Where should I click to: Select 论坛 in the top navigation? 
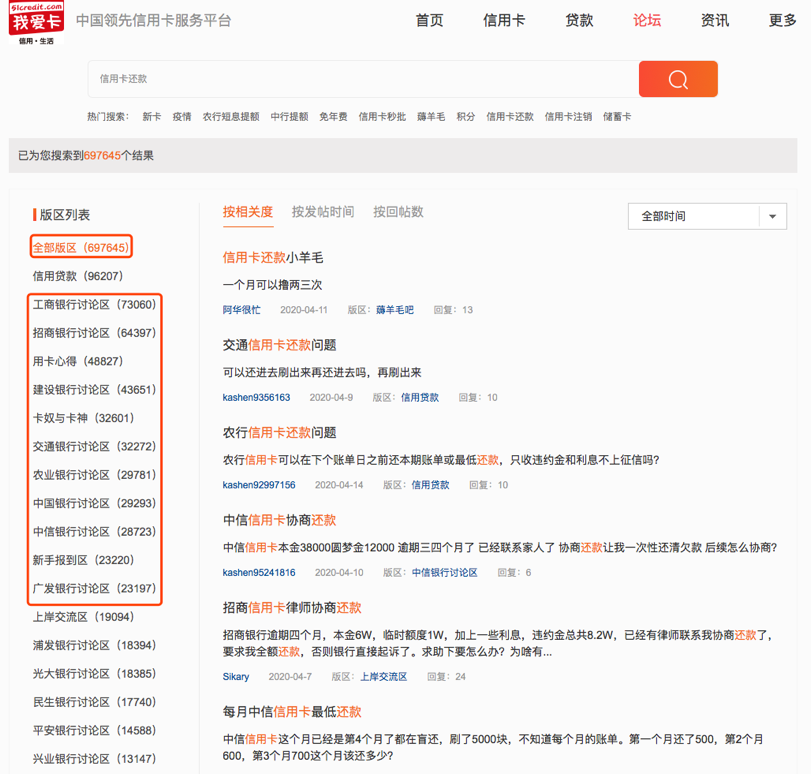(647, 20)
